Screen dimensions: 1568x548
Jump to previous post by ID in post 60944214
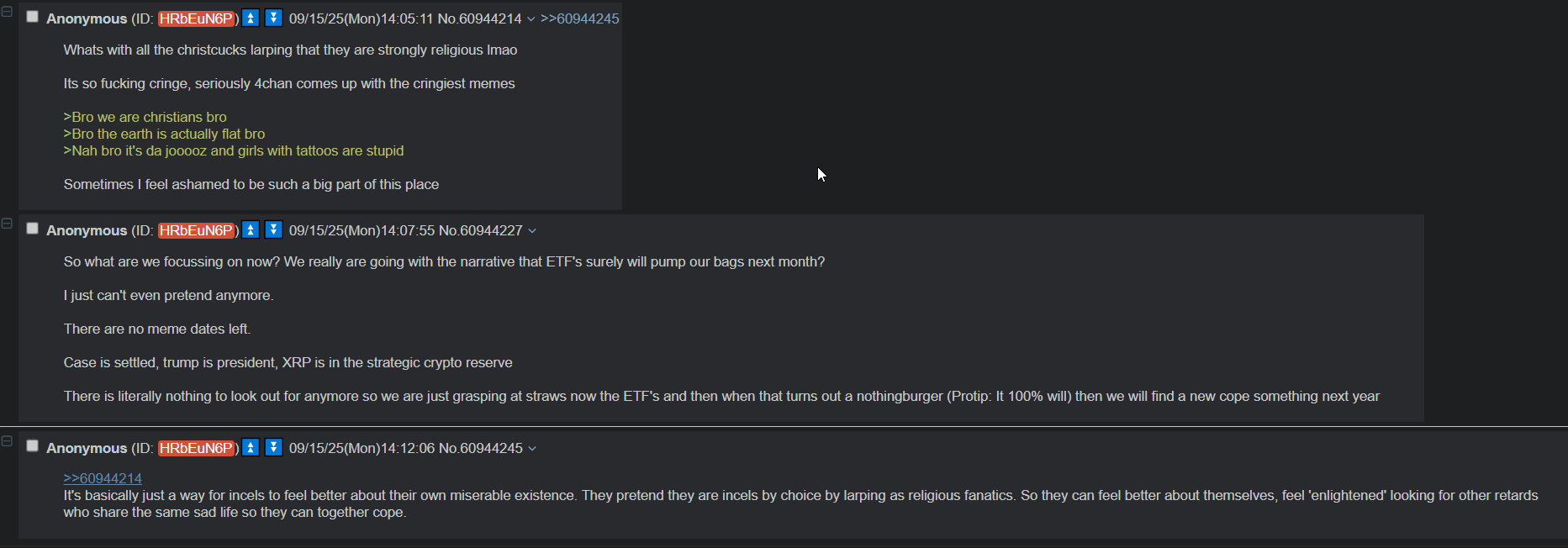point(251,18)
